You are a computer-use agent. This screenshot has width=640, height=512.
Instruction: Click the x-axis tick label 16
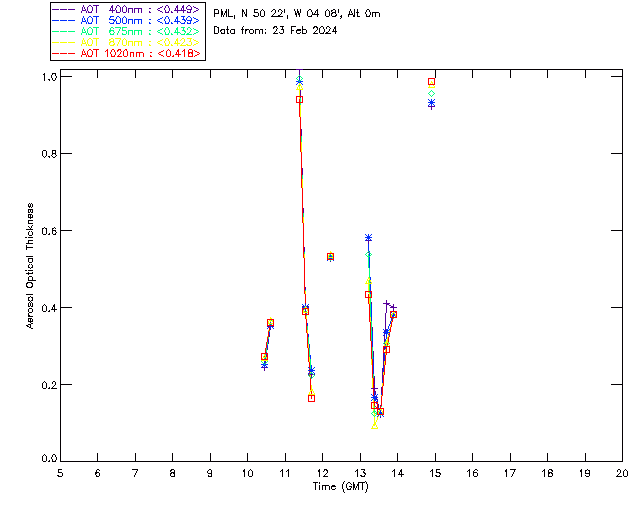[x=473, y=473]
